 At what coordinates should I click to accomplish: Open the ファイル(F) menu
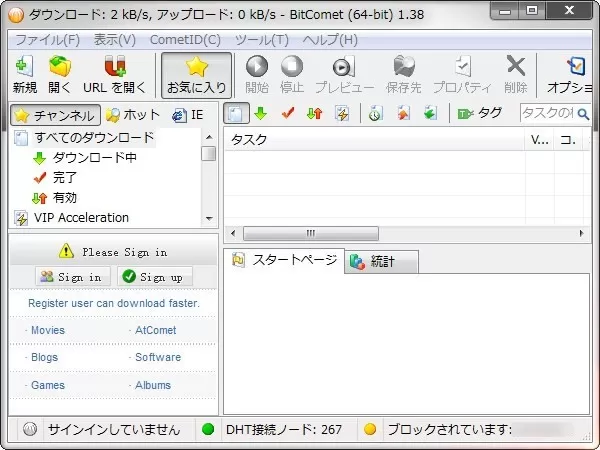click(47, 40)
